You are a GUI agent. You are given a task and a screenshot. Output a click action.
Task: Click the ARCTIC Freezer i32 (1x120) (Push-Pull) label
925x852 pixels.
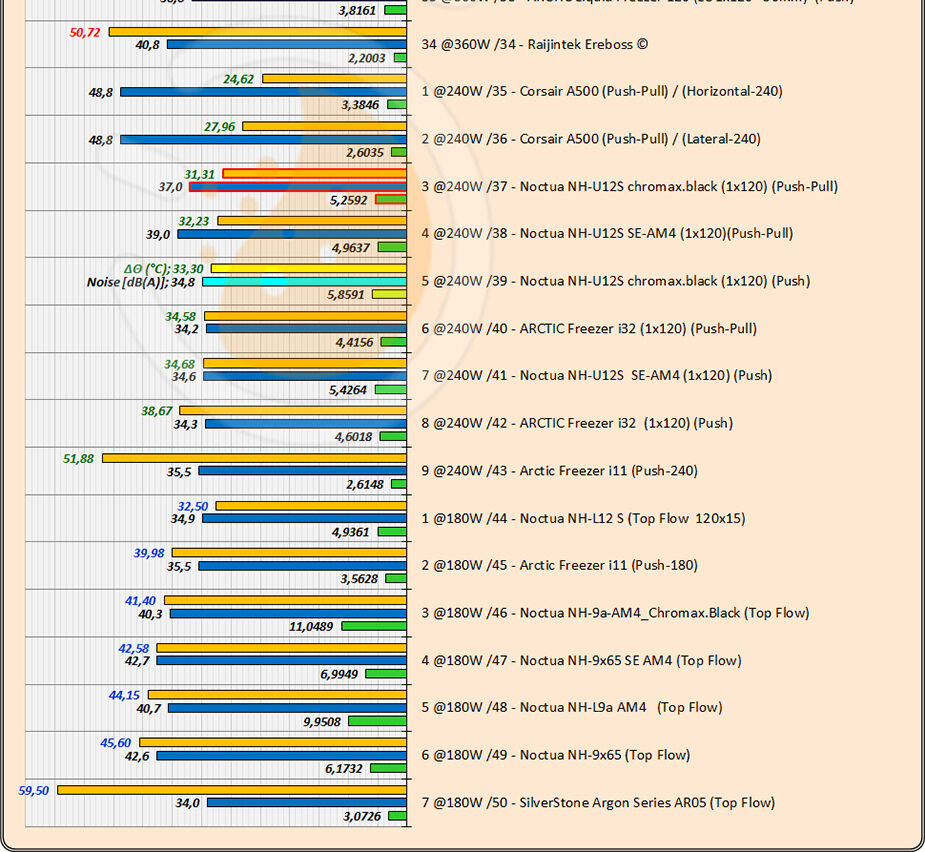point(589,329)
